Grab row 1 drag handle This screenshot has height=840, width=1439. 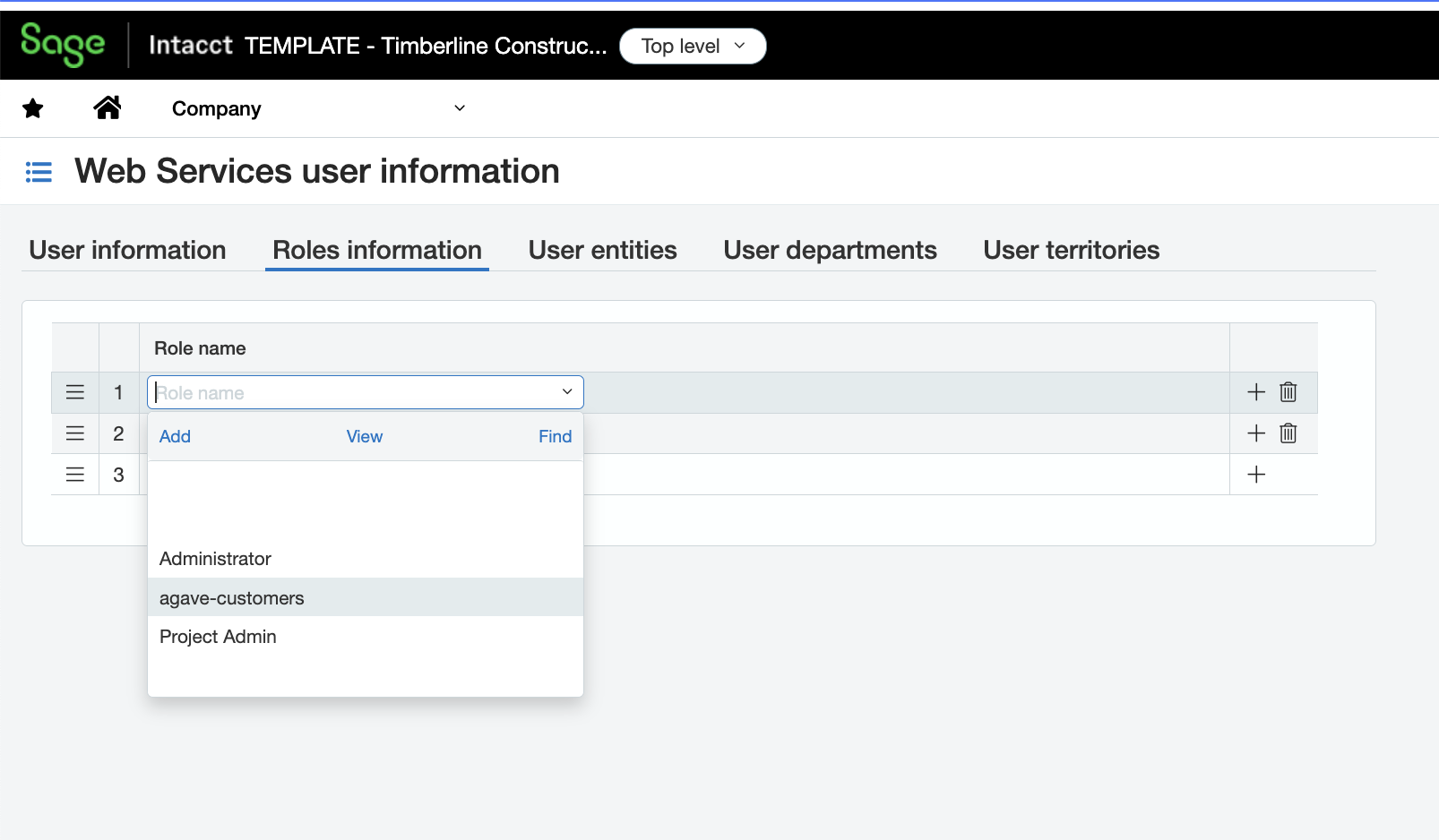[75, 392]
